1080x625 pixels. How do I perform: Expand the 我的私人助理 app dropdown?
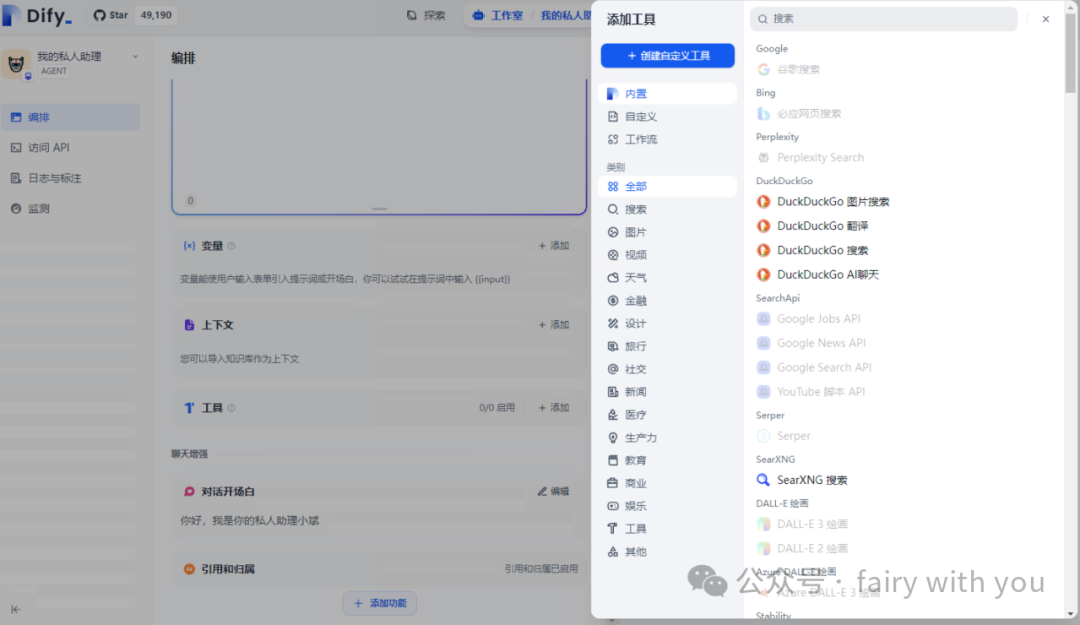[135, 57]
